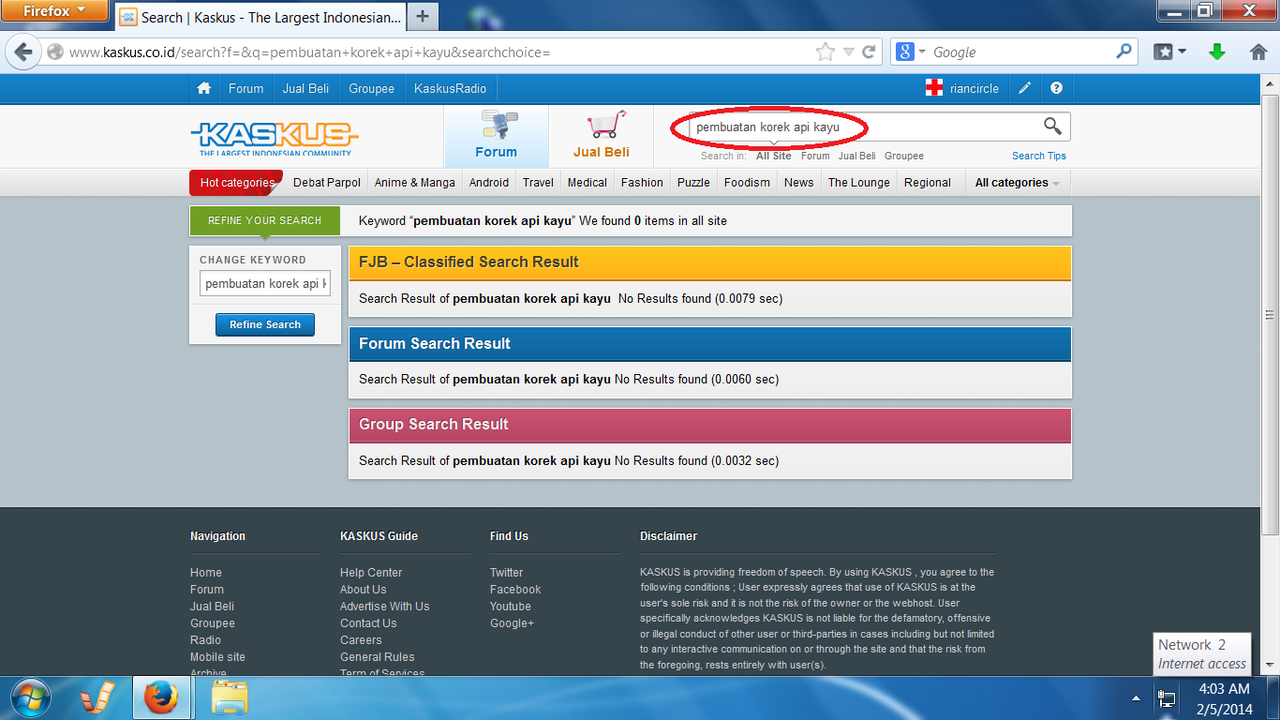Open the file explorer taskbar icon
1280x720 pixels.
[229, 698]
